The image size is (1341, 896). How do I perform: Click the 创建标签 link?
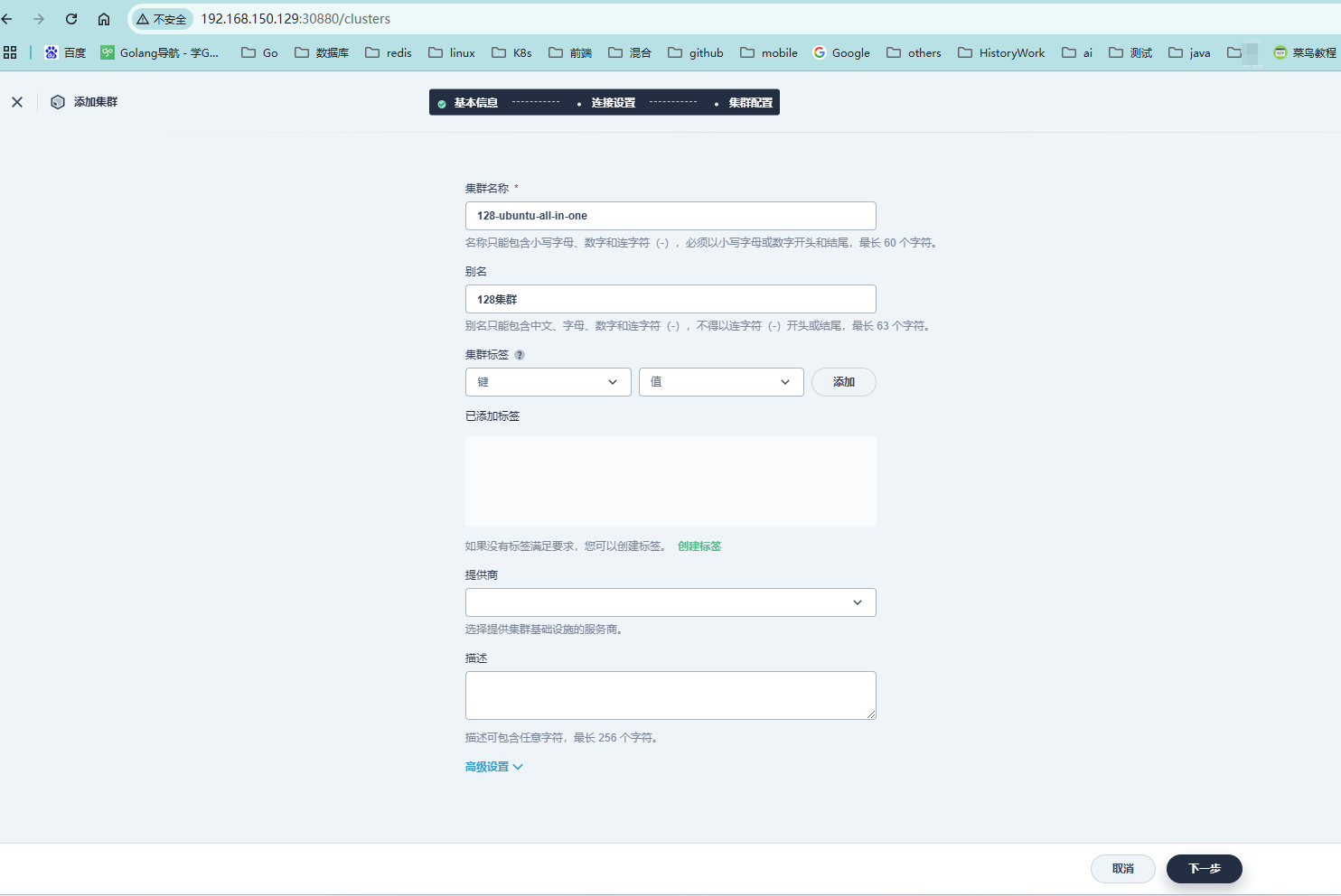(699, 546)
